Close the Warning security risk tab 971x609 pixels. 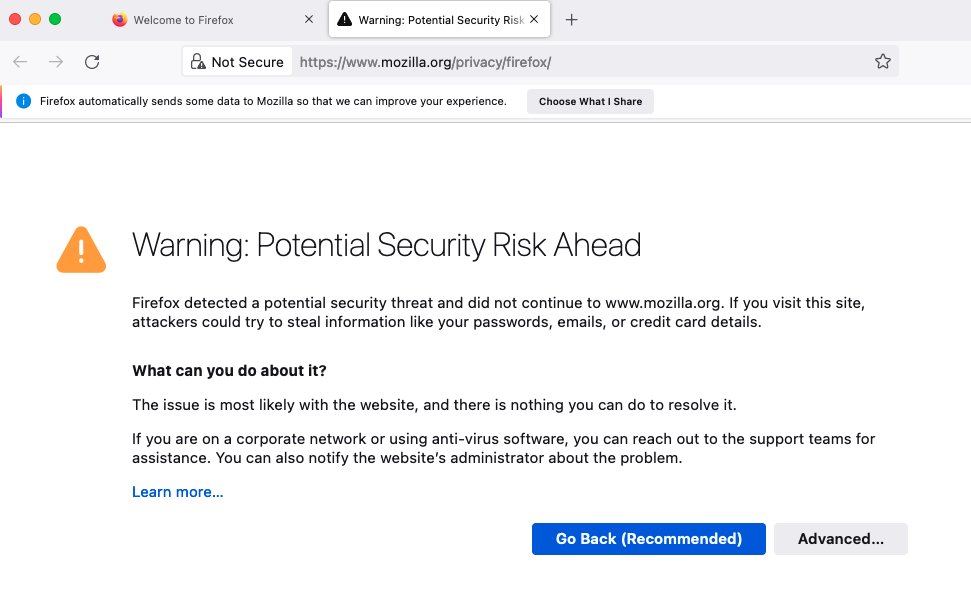point(534,20)
